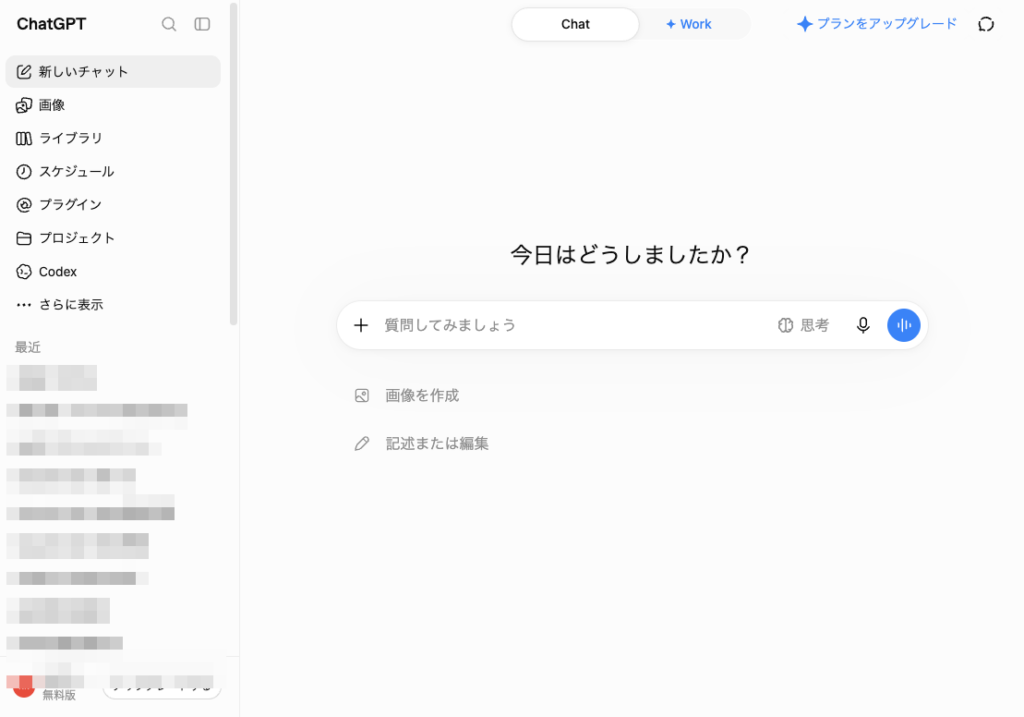Screen dimensions: 1024x717
Task: Open 新しいチャット with the pencil icon
Action: (x=24, y=72)
